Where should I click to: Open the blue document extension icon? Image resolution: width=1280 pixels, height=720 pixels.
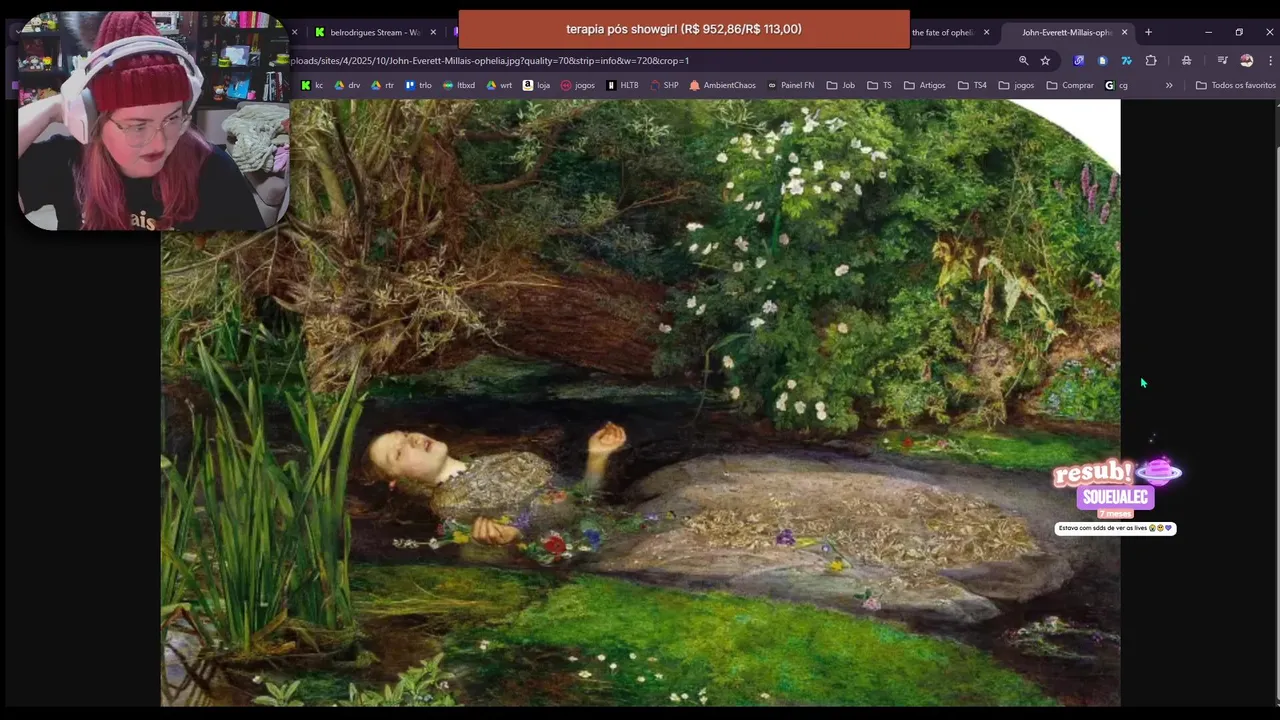[1102, 60]
